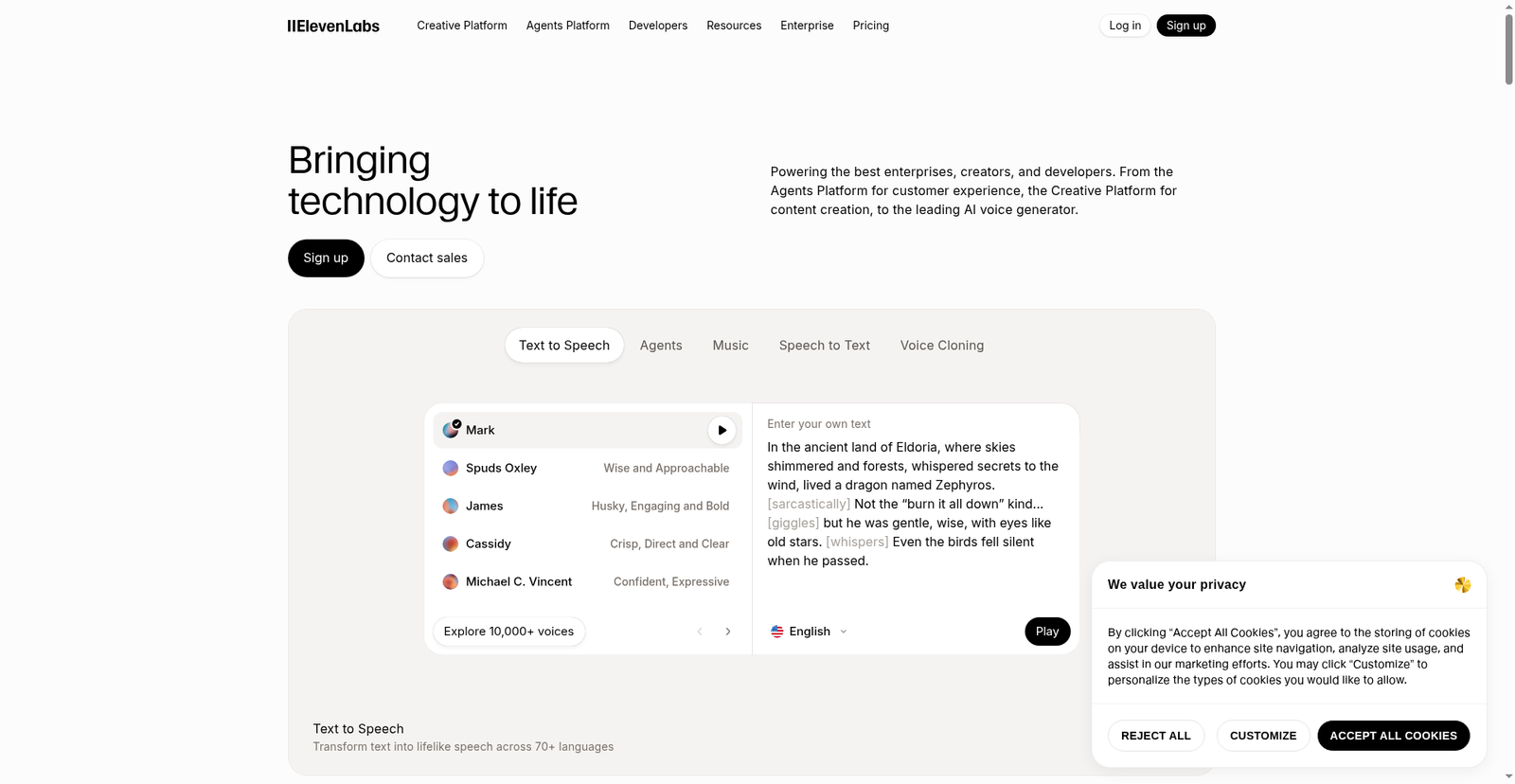1515x784 pixels.
Task: Open the English language dropdown
Action: tap(810, 632)
